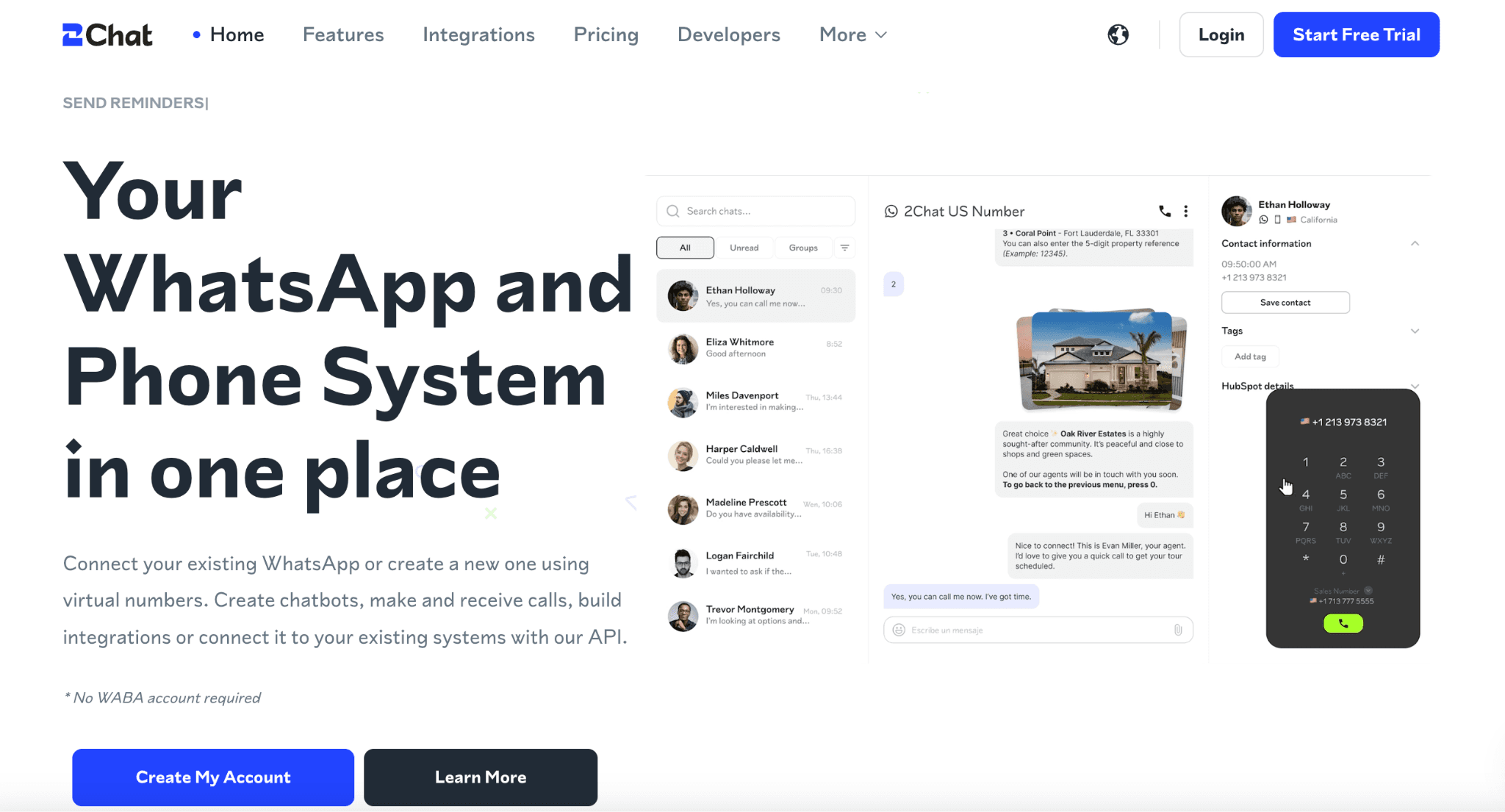The width and height of the screenshot is (1505, 812).
Task: Open the house photo thumbnail in chat
Action: pyautogui.click(x=1101, y=359)
